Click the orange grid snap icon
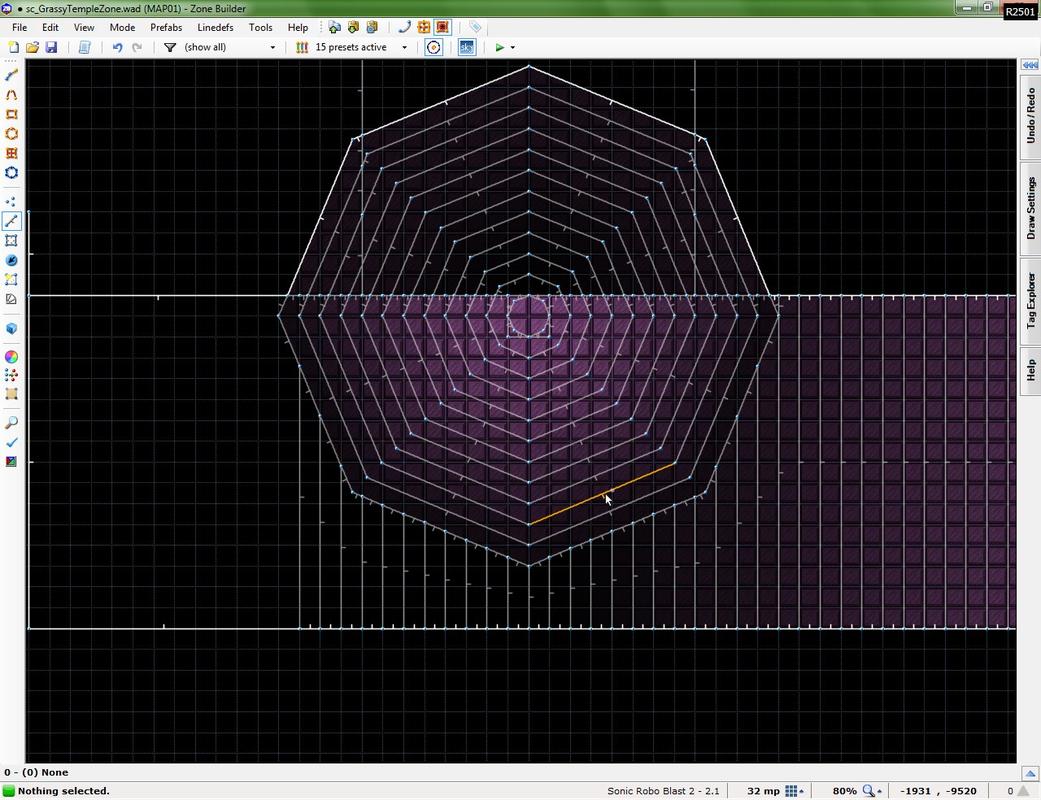1041x800 pixels. tap(424, 27)
